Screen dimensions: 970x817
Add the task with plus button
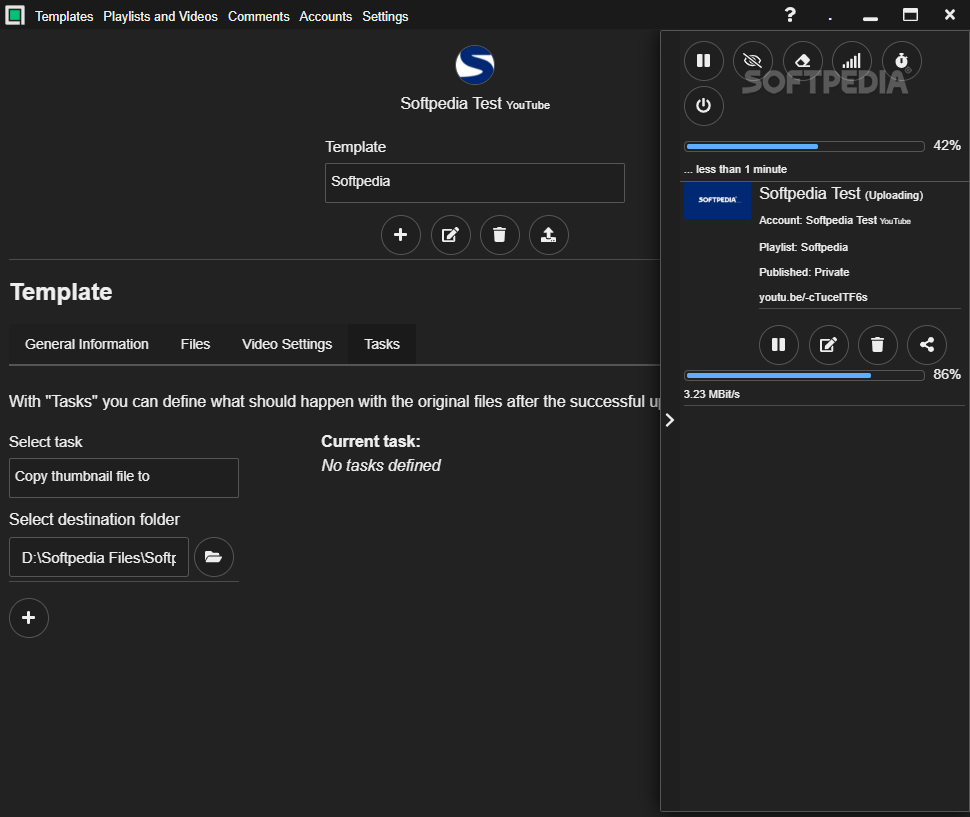point(29,618)
